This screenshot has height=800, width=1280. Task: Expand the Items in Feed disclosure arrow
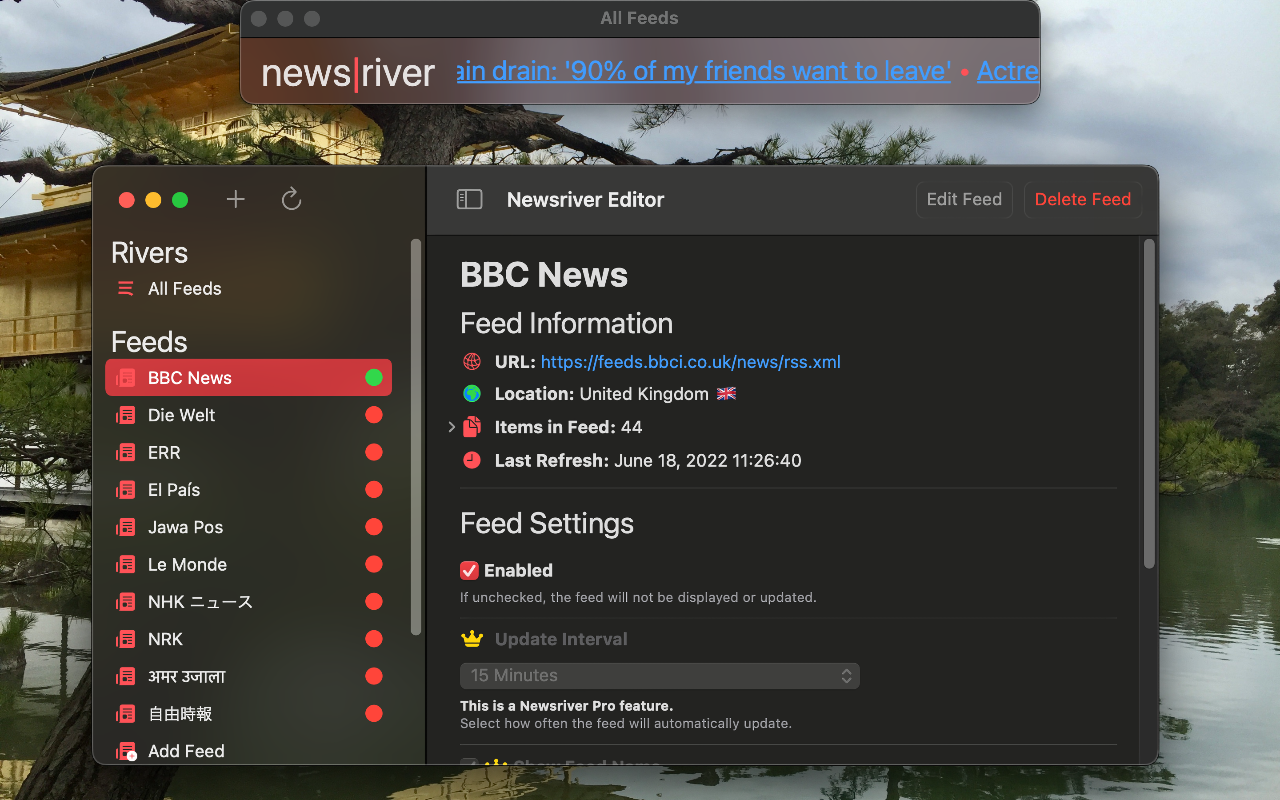click(x=451, y=427)
